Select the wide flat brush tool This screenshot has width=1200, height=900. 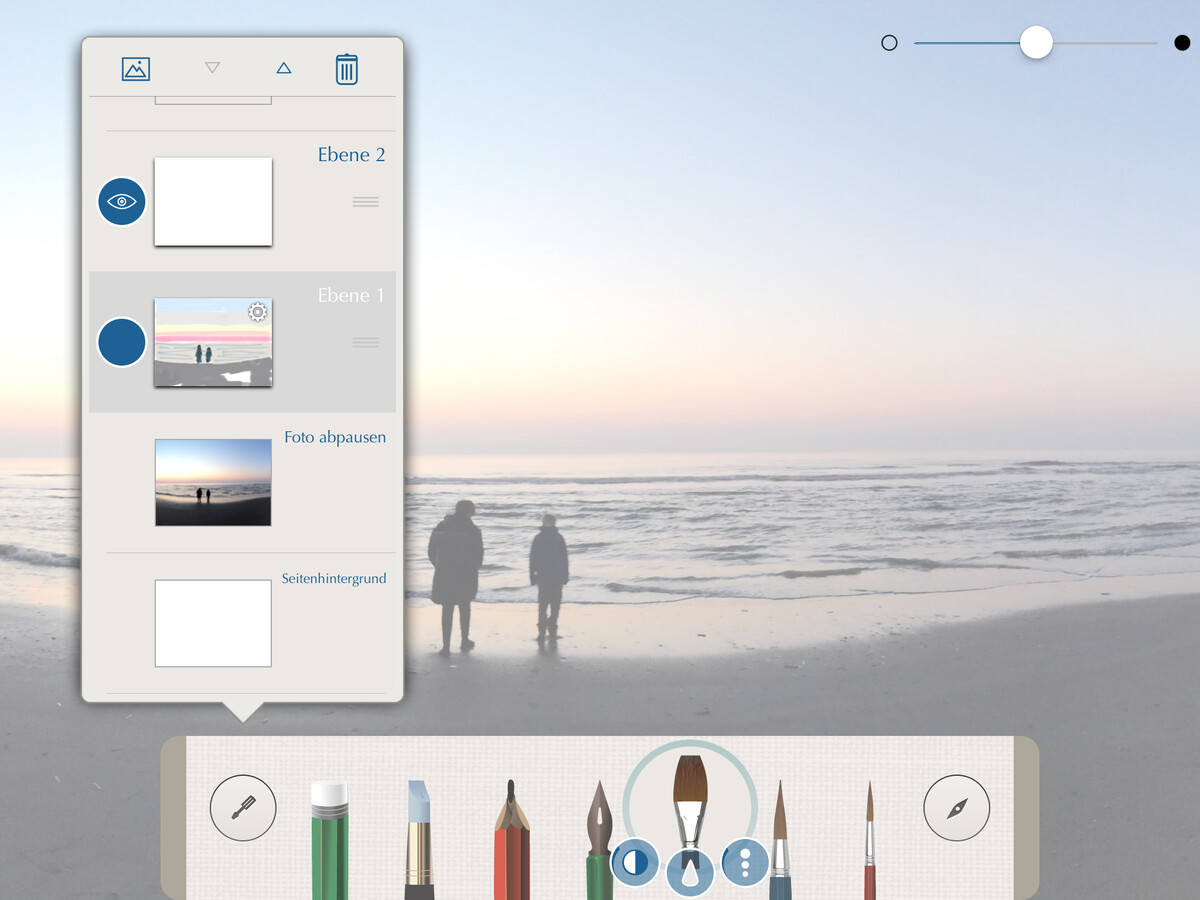pyautogui.click(x=690, y=800)
